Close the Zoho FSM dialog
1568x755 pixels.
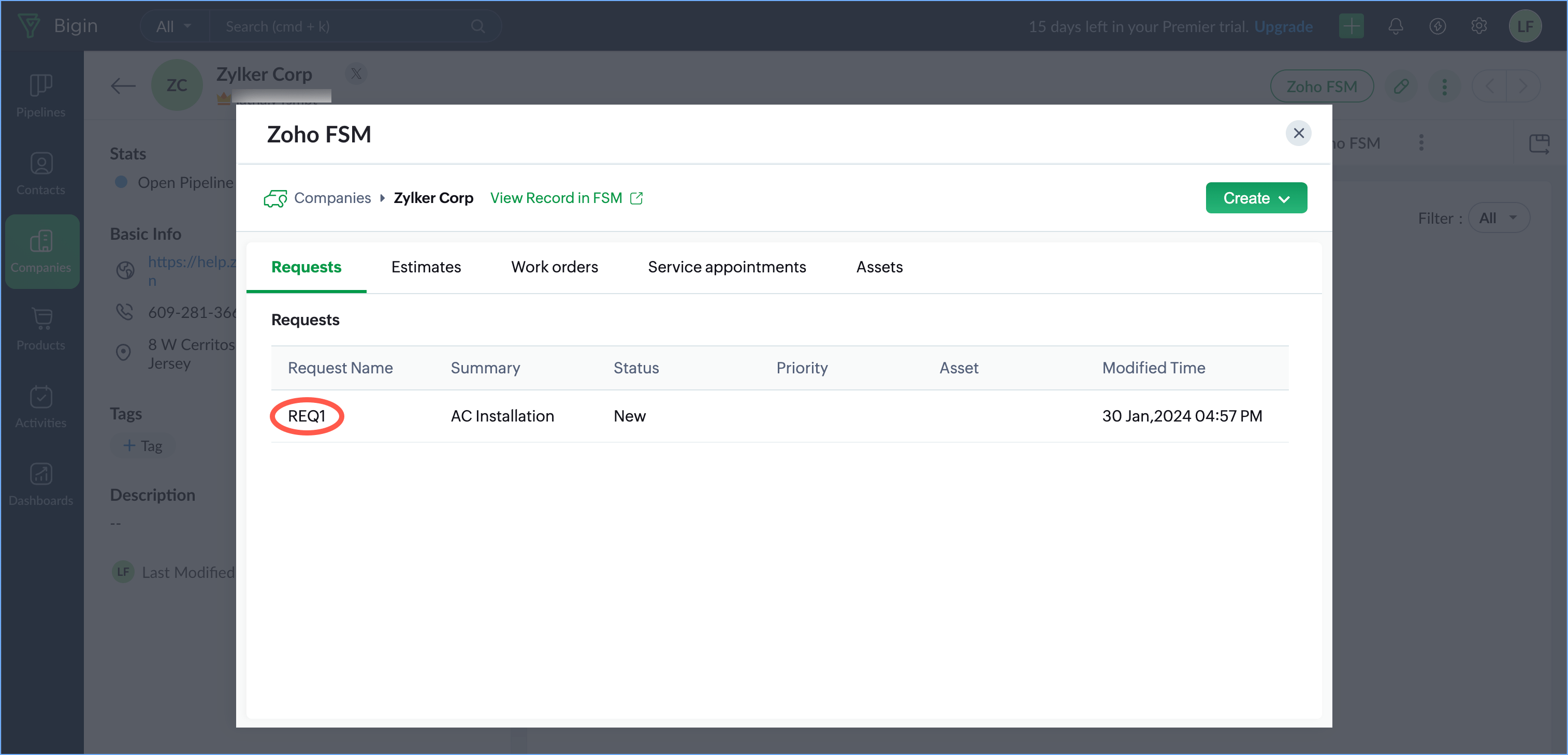click(1298, 133)
